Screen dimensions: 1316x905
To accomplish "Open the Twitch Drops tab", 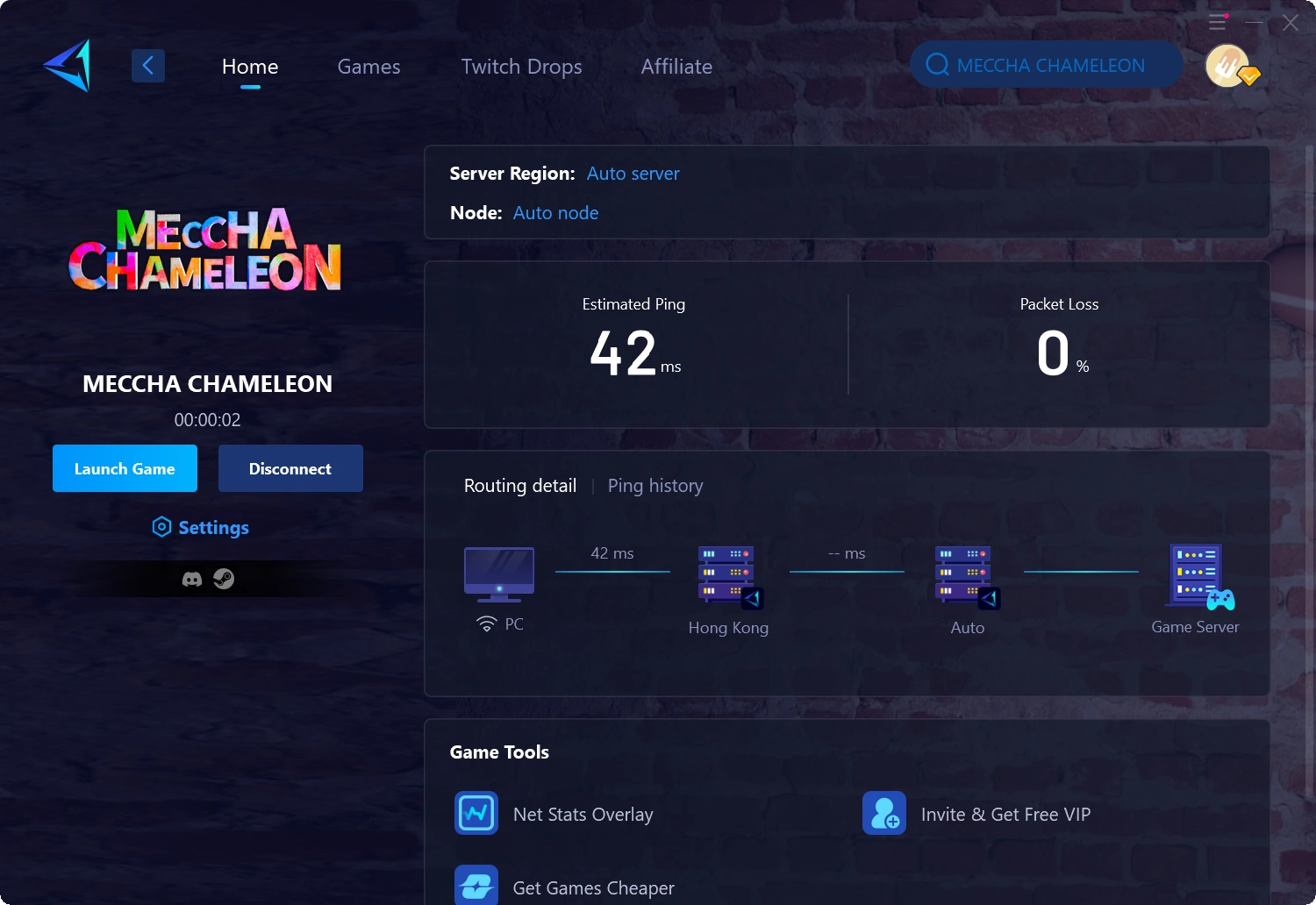I will click(521, 67).
